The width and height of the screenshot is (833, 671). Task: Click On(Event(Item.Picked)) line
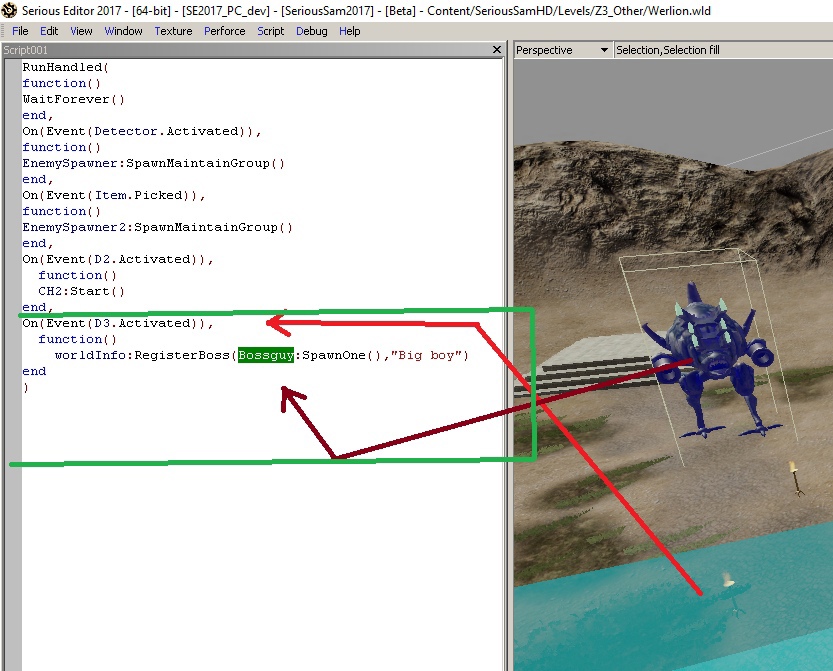pos(114,195)
